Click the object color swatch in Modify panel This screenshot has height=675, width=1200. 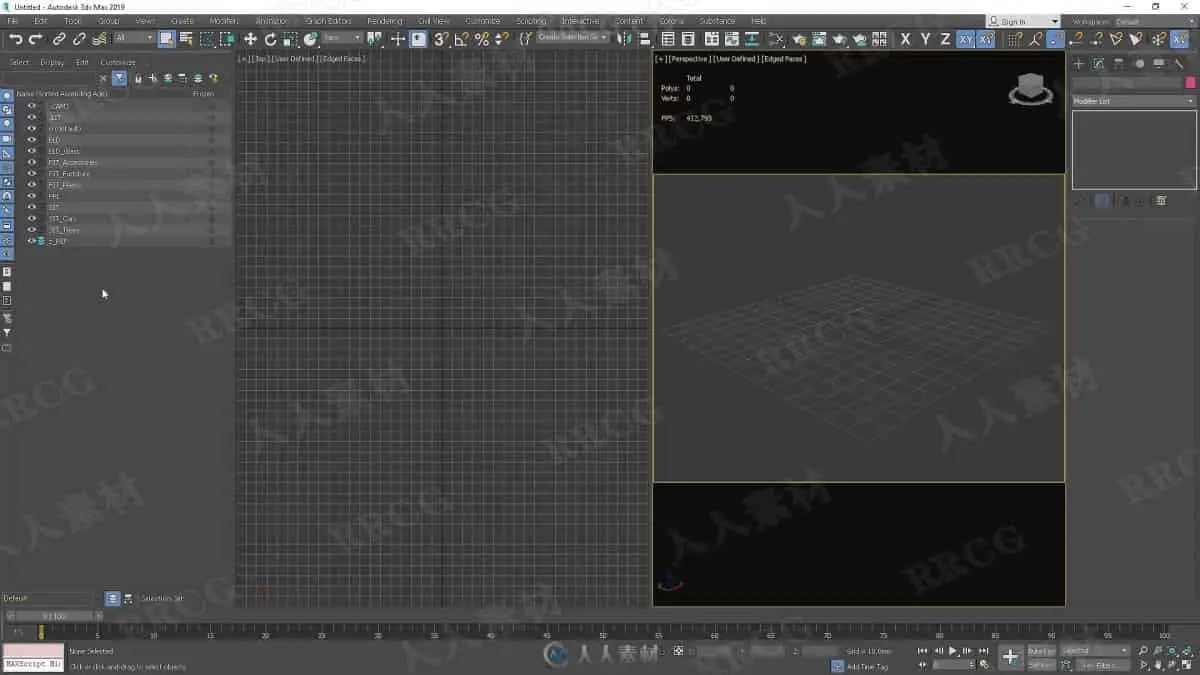(x=1190, y=83)
